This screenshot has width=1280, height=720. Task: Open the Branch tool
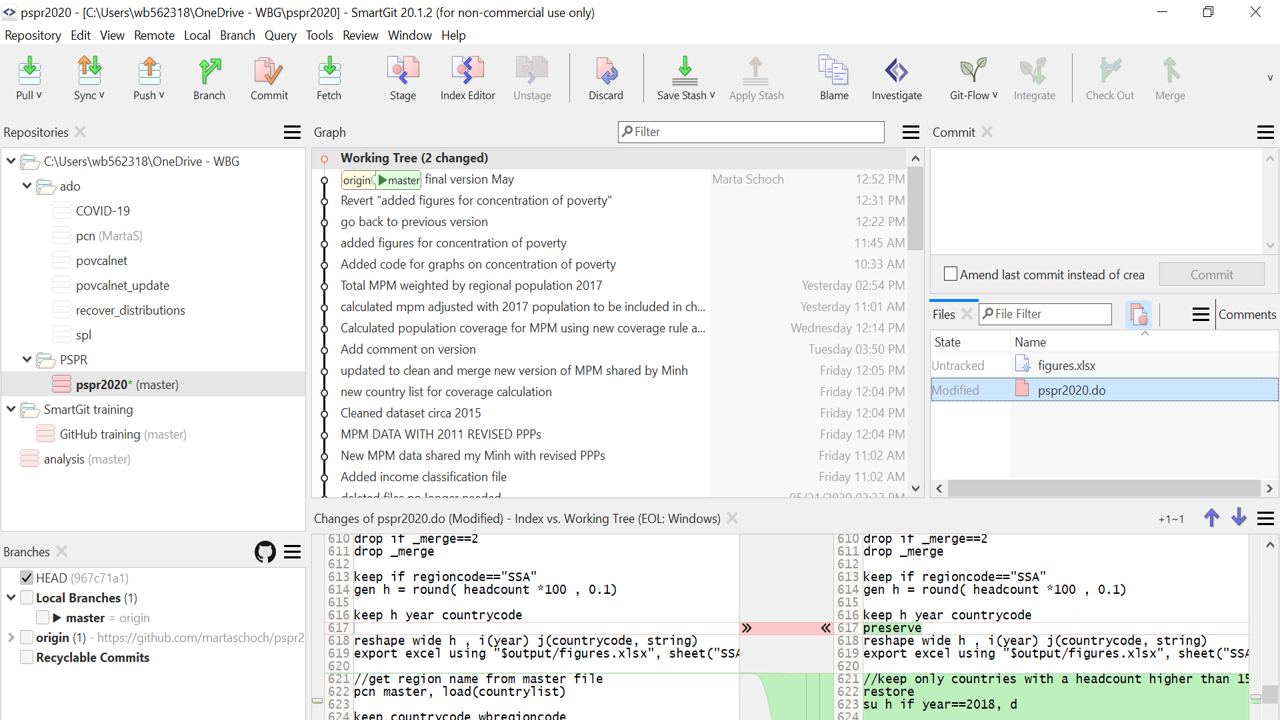pos(209,78)
